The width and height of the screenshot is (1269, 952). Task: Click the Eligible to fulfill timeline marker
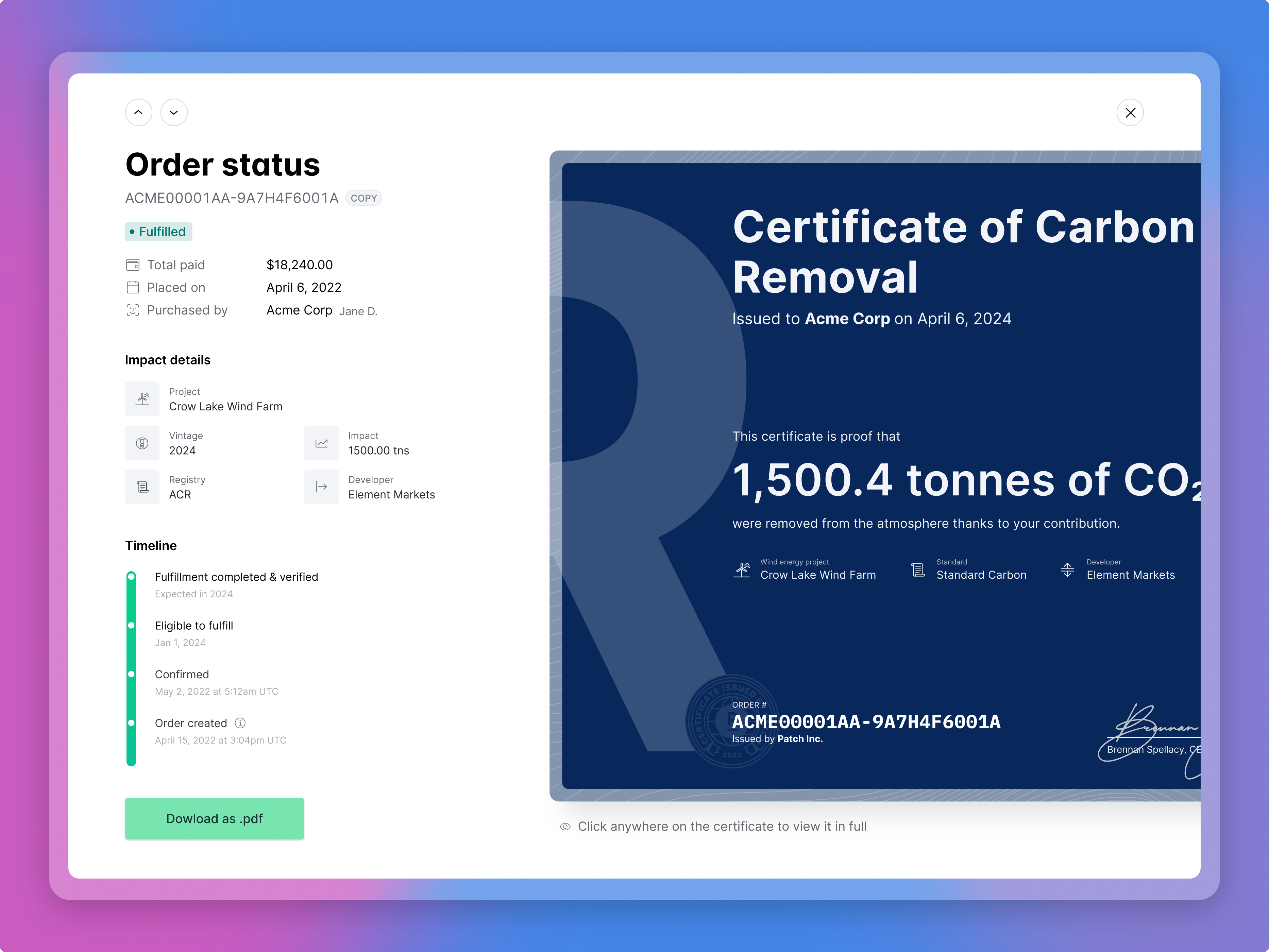pyautogui.click(x=131, y=625)
